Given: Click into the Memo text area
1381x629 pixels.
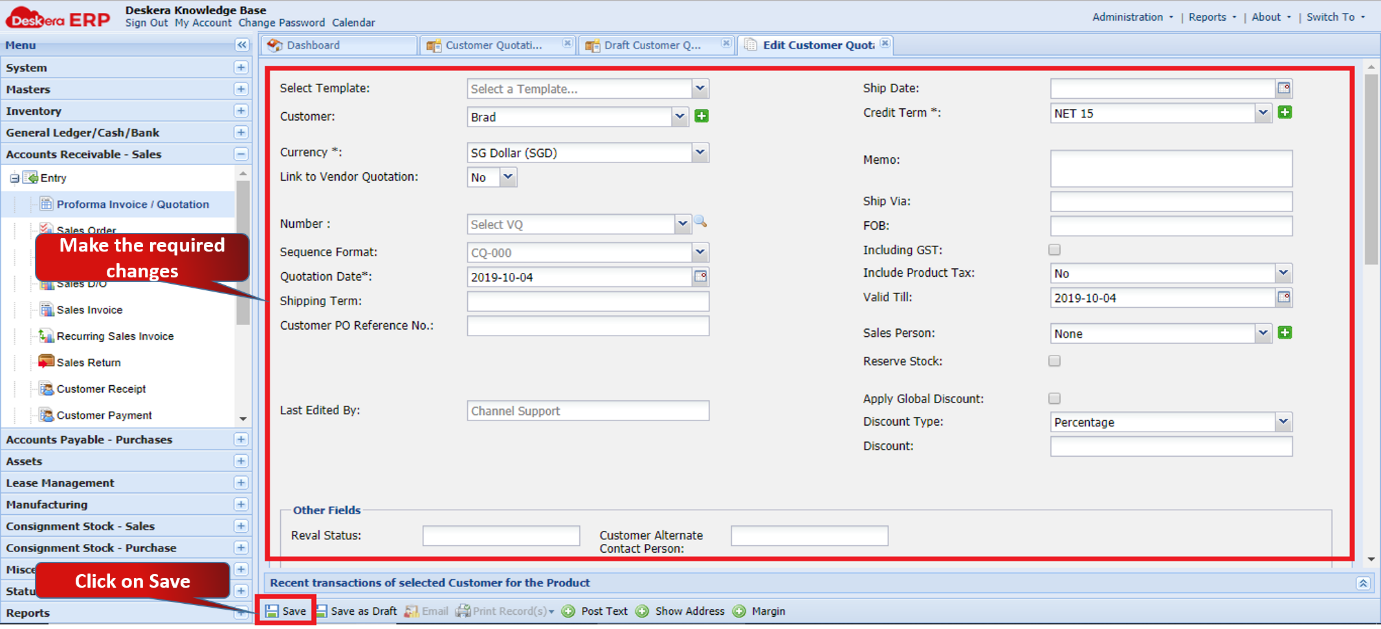Looking at the screenshot, I should (1171, 168).
